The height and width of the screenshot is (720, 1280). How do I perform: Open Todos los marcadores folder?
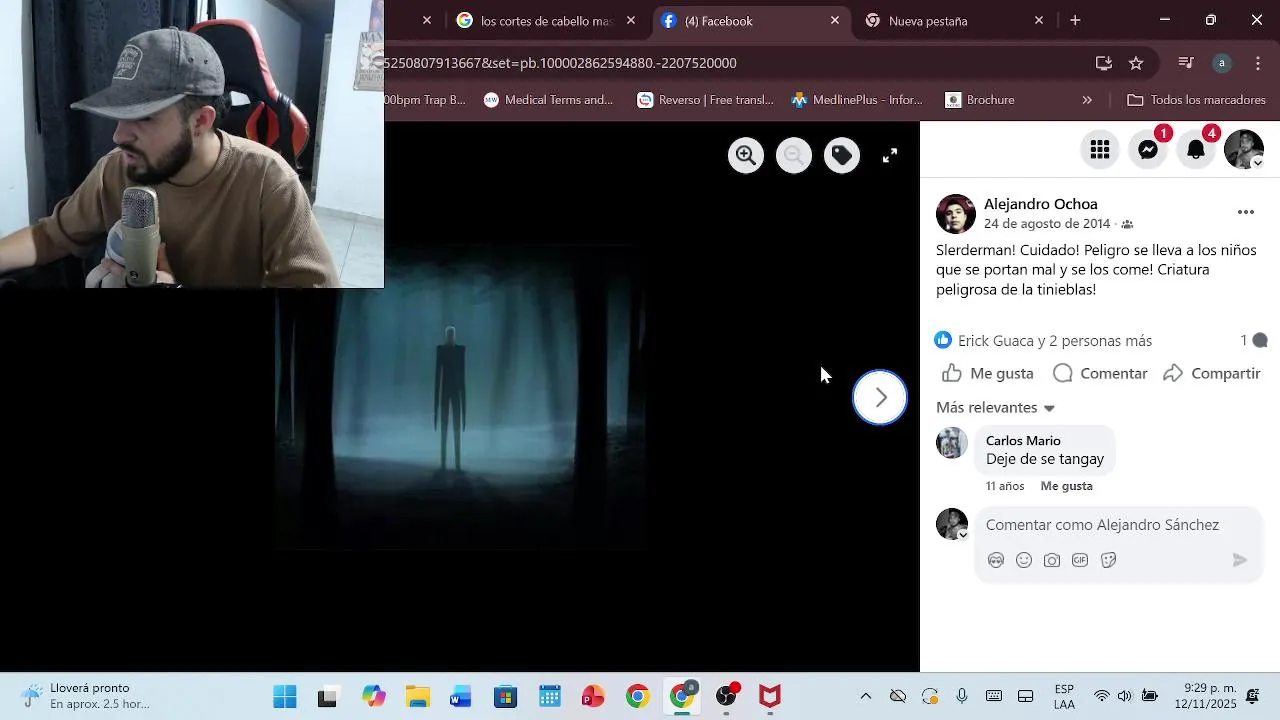pyautogui.click(x=1196, y=100)
